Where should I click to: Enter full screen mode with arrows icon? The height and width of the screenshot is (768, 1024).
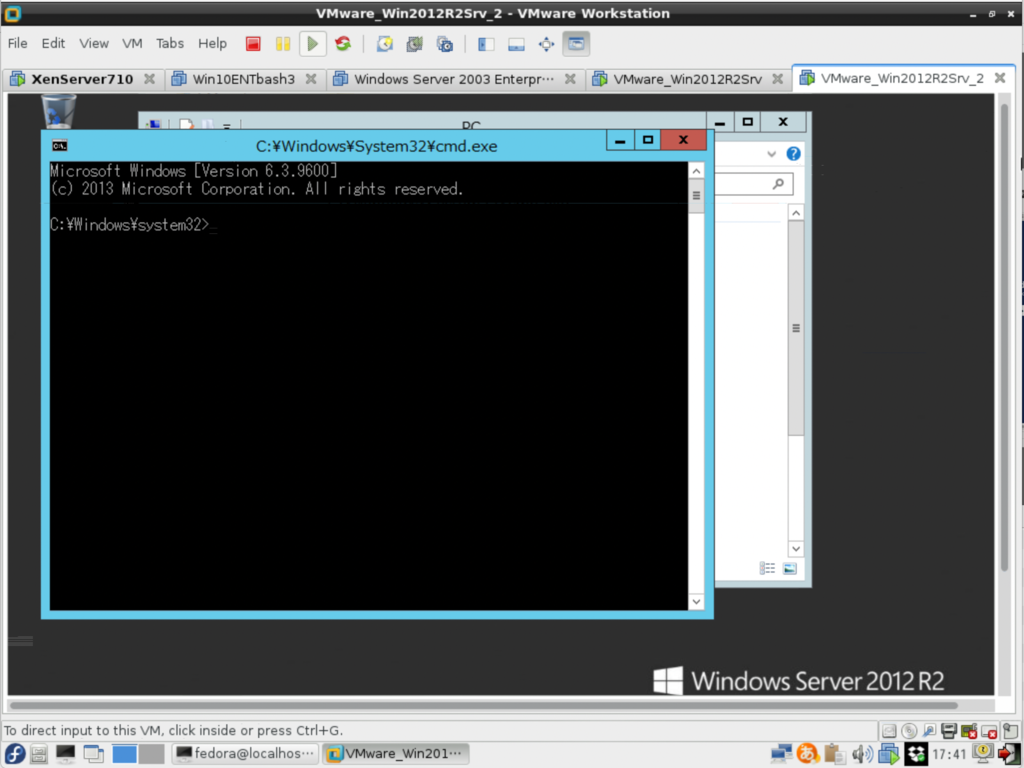tap(546, 44)
